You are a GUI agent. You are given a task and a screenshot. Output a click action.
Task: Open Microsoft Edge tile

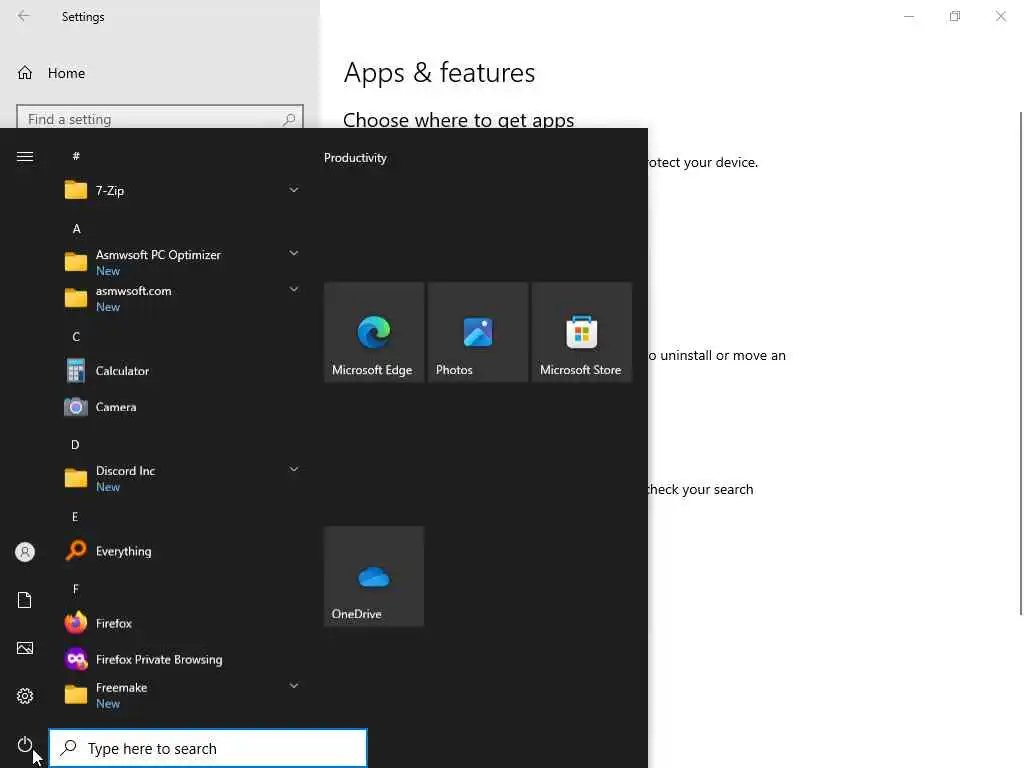click(x=374, y=332)
